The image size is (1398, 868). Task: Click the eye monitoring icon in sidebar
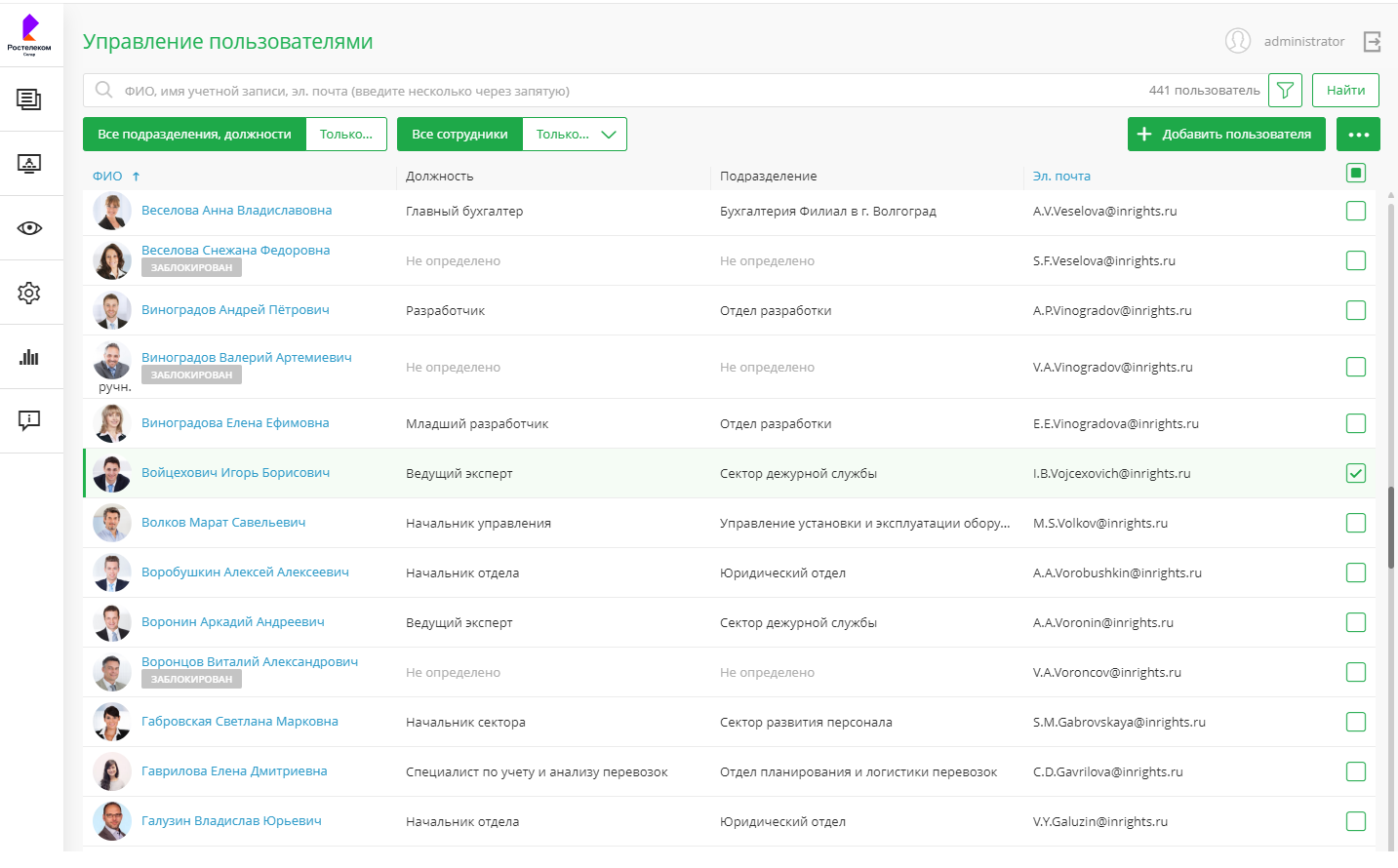pyautogui.click(x=29, y=228)
